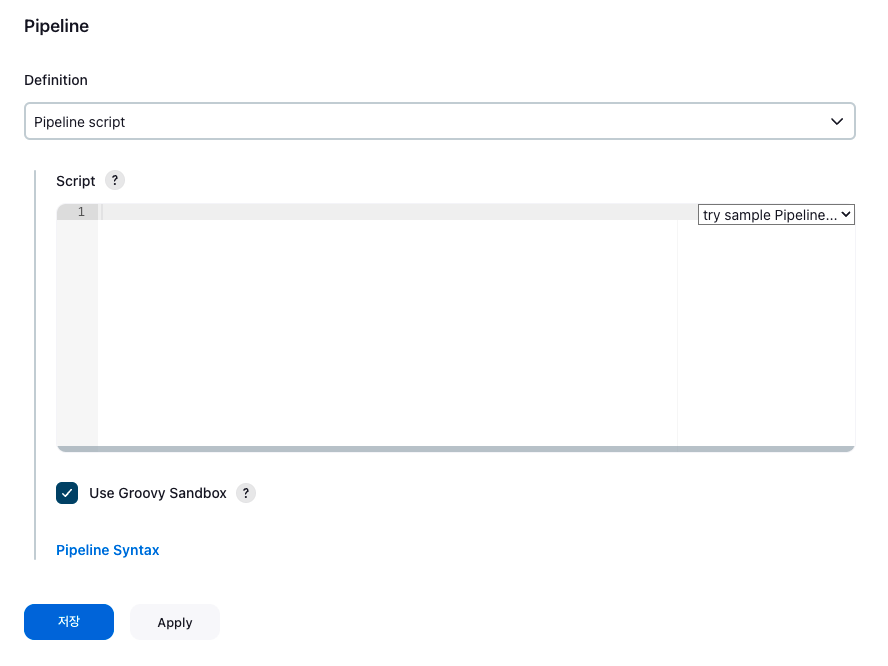888x666 pixels.
Task: Expand the Definition Pipeline script dropdown
Action: tap(439, 121)
